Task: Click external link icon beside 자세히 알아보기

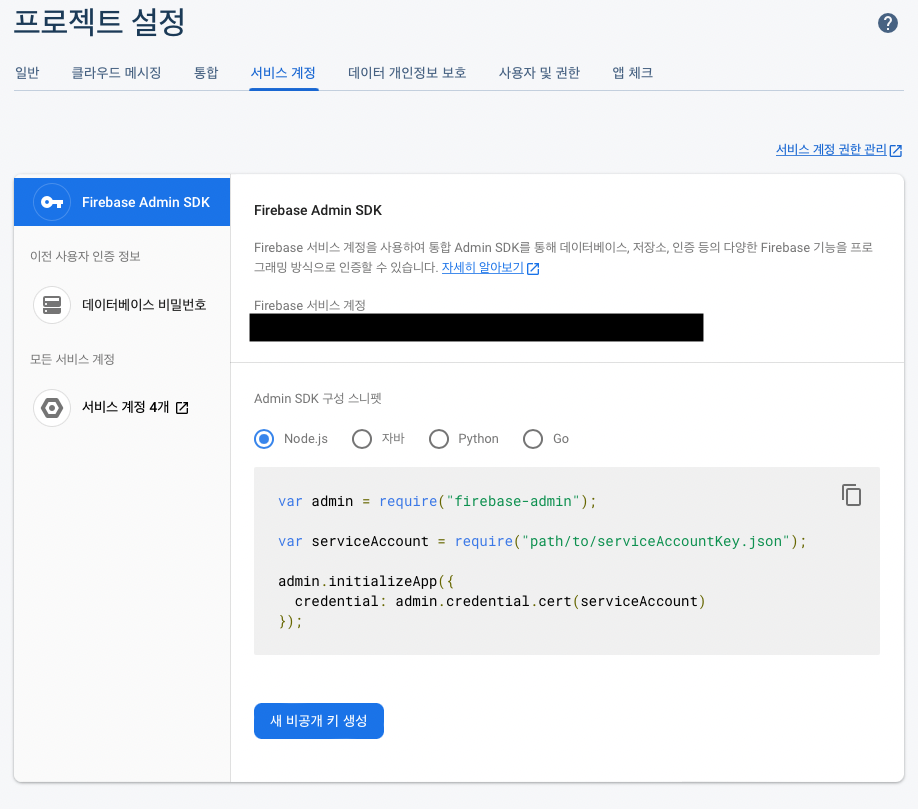Action: [x=533, y=268]
